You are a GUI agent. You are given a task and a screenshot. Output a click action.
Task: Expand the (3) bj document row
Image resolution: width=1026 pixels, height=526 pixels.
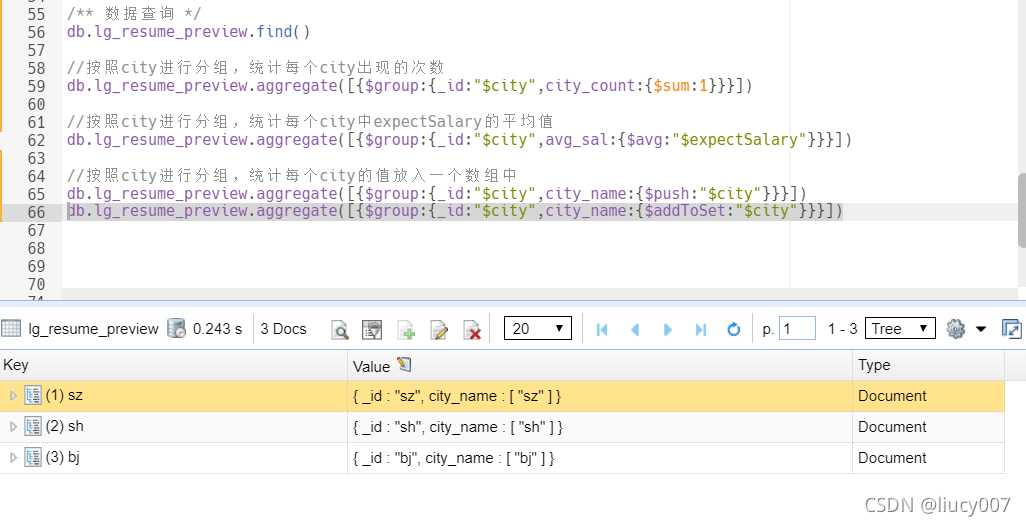13,457
